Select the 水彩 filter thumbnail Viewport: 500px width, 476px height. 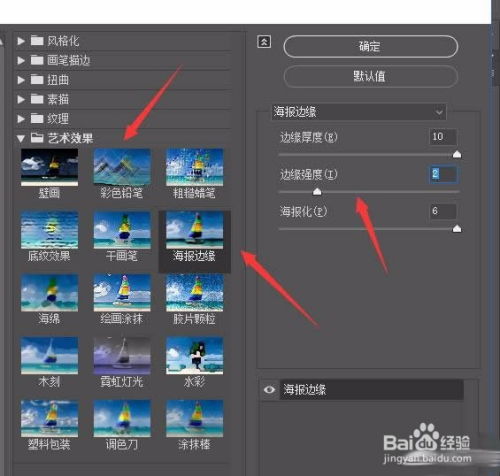pyautogui.click(x=195, y=355)
